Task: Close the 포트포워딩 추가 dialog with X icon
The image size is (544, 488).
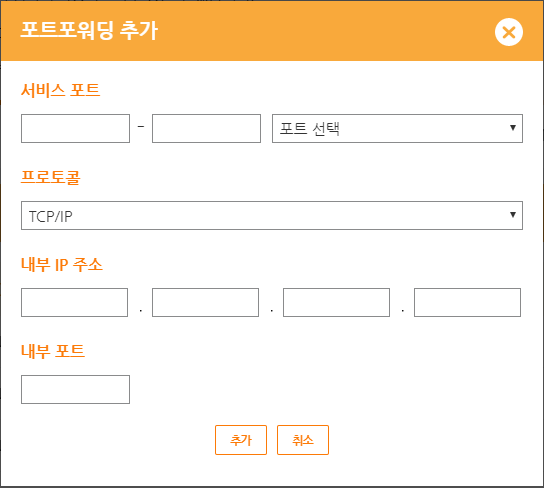Action: 509,32
